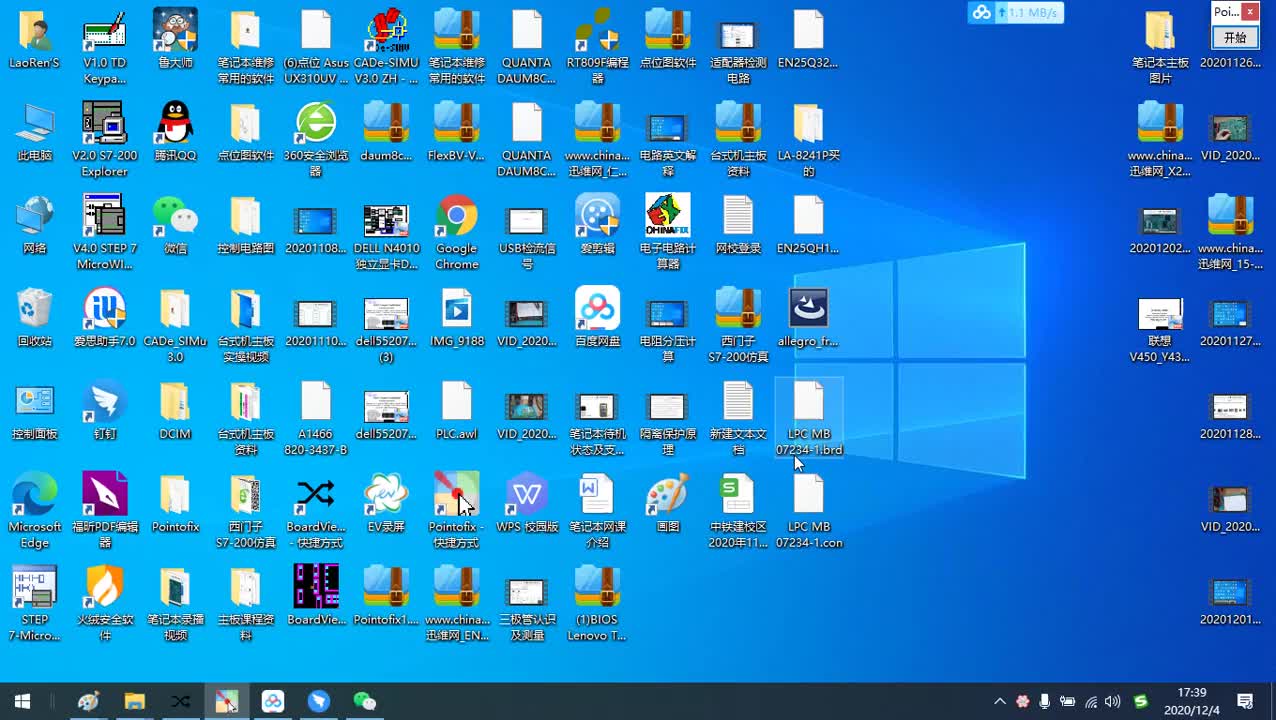
Task: Launch 腾讯QQ from the desktop
Action: (x=175, y=132)
